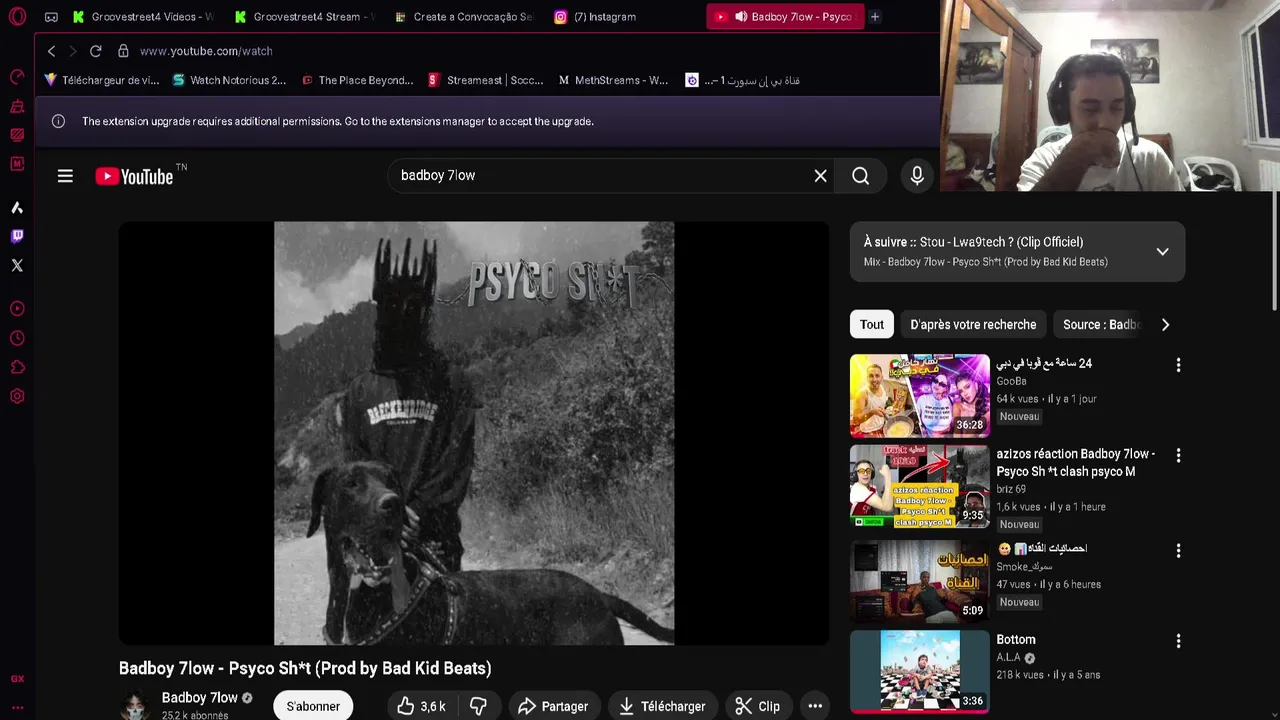Open Settings gear icon in sidebar
Image resolution: width=1280 pixels, height=720 pixels.
pyautogui.click(x=17, y=396)
